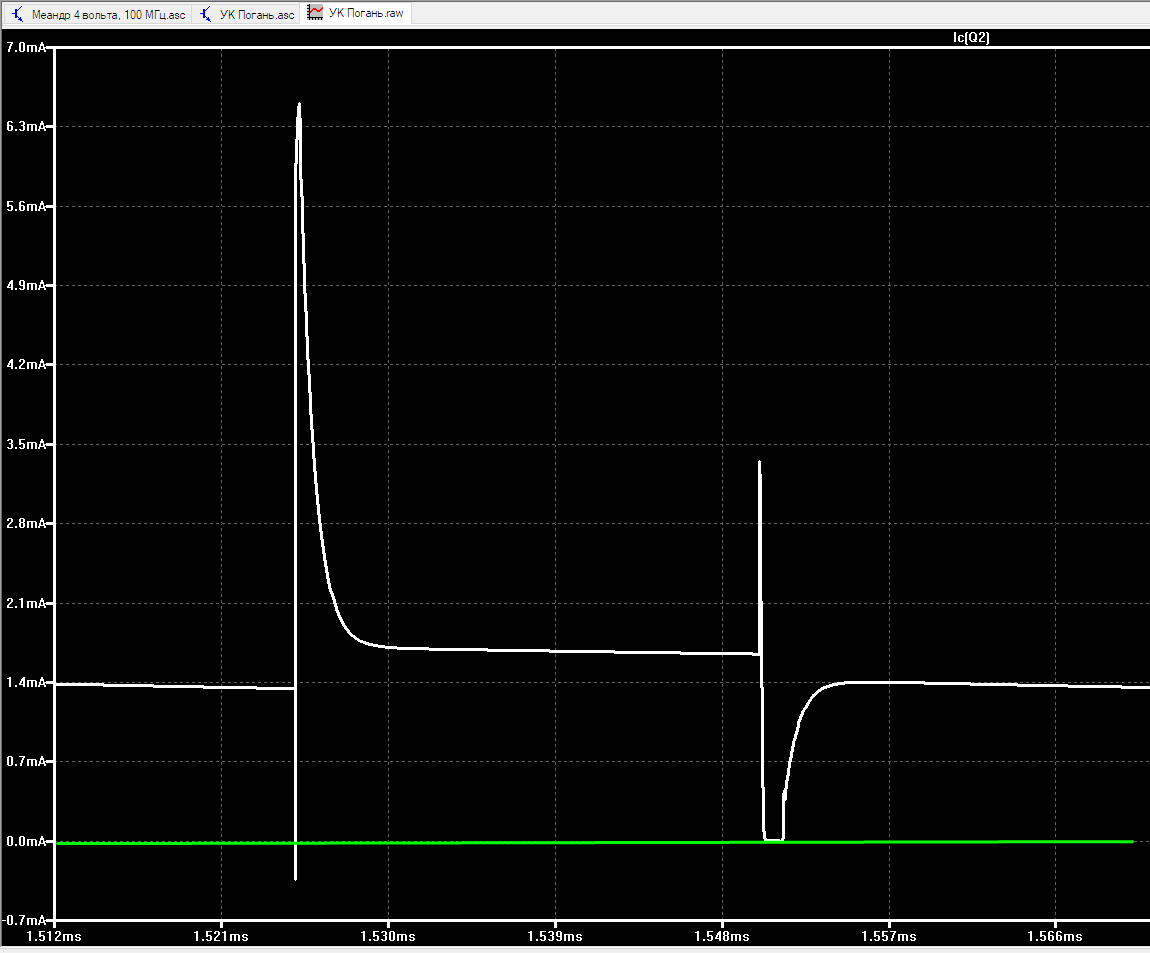The image size is (1150, 953).
Task: Click the 2.8mA axis label
Action: point(26,524)
